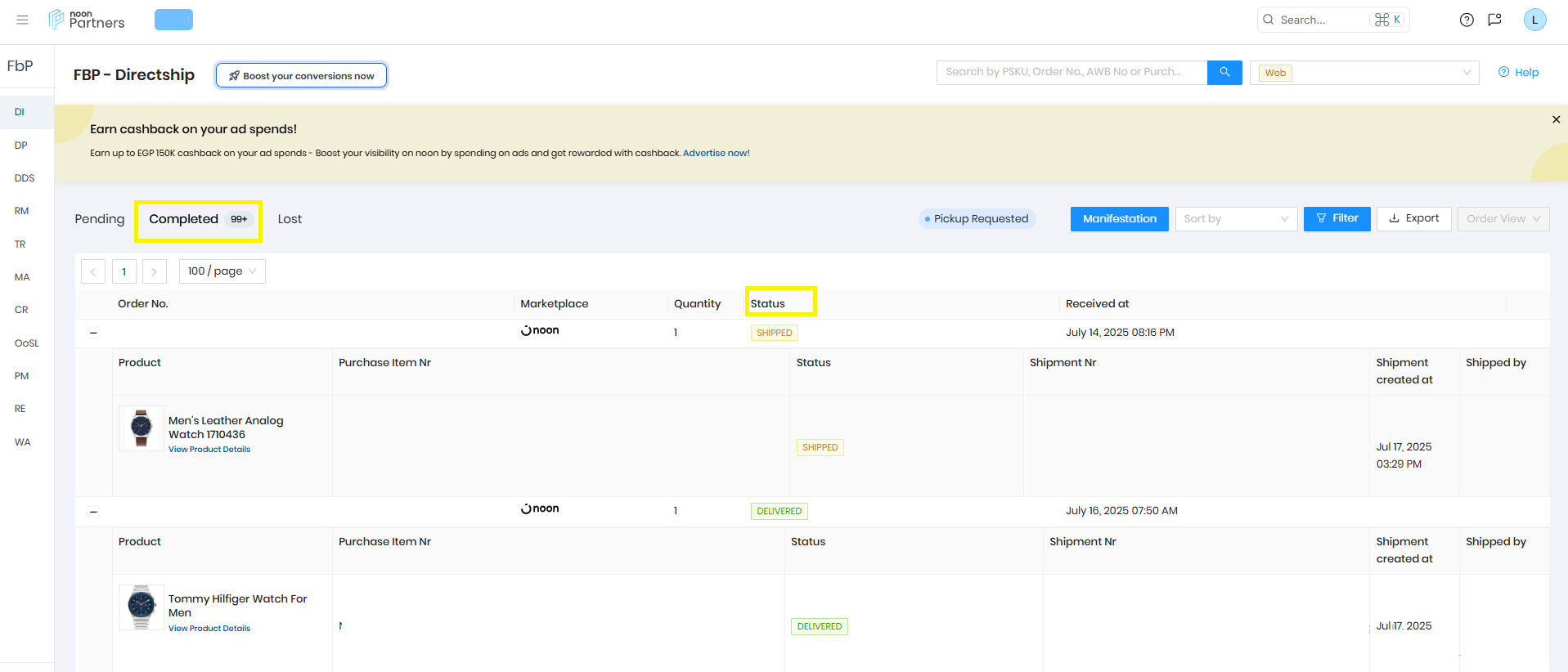1568x672 pixels.
Task: Click FbP sidebar header
Action: point(20,66)
